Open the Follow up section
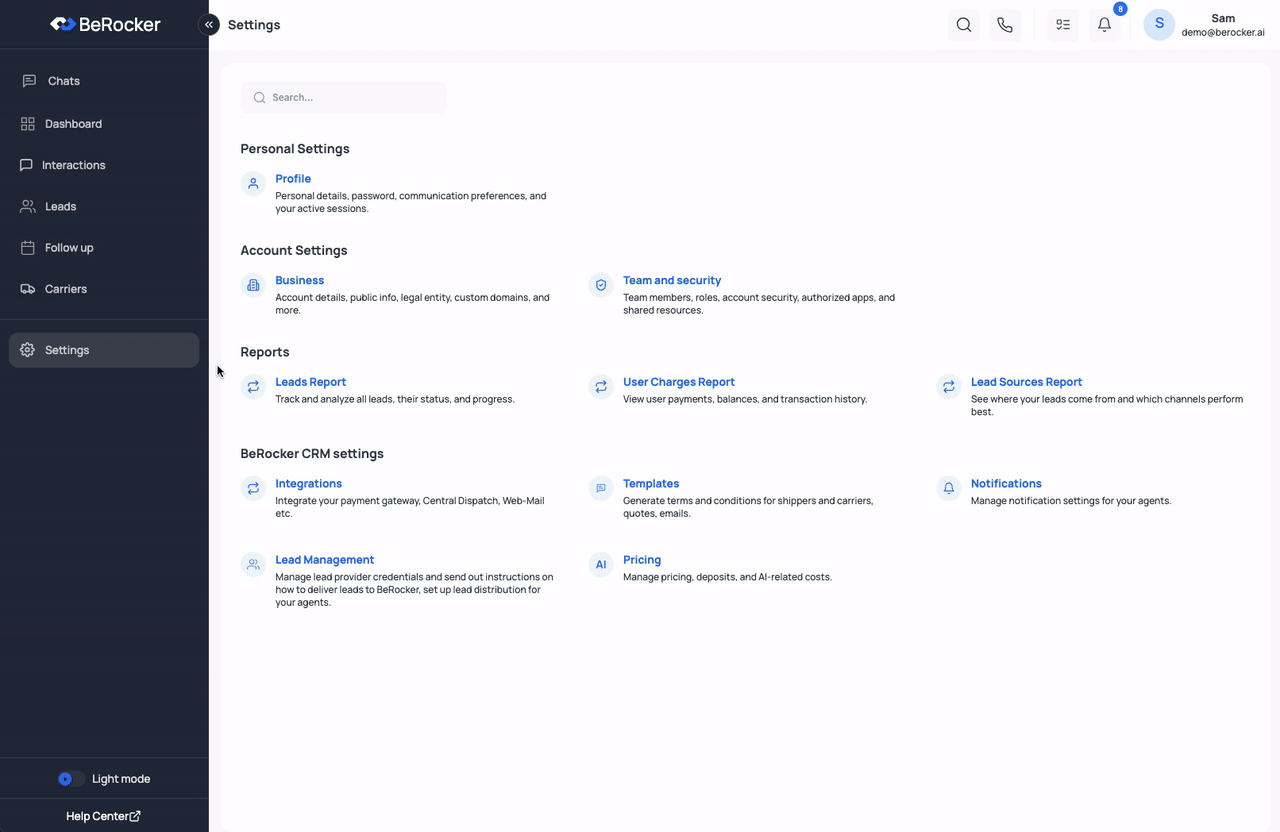Image resolution: width=1280 pixels, height=832 pixels. tap(69, 247)
